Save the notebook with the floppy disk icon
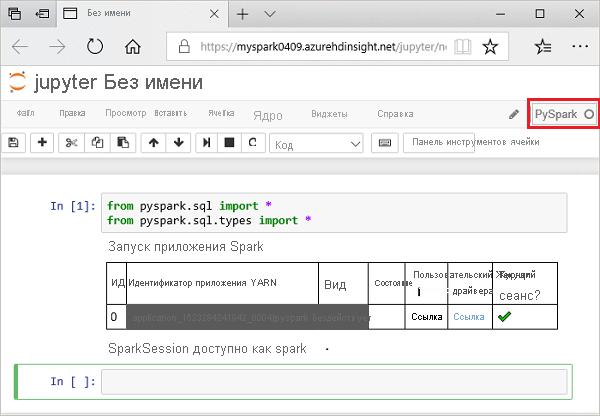600x416 pixels. (x=13, y=143)
